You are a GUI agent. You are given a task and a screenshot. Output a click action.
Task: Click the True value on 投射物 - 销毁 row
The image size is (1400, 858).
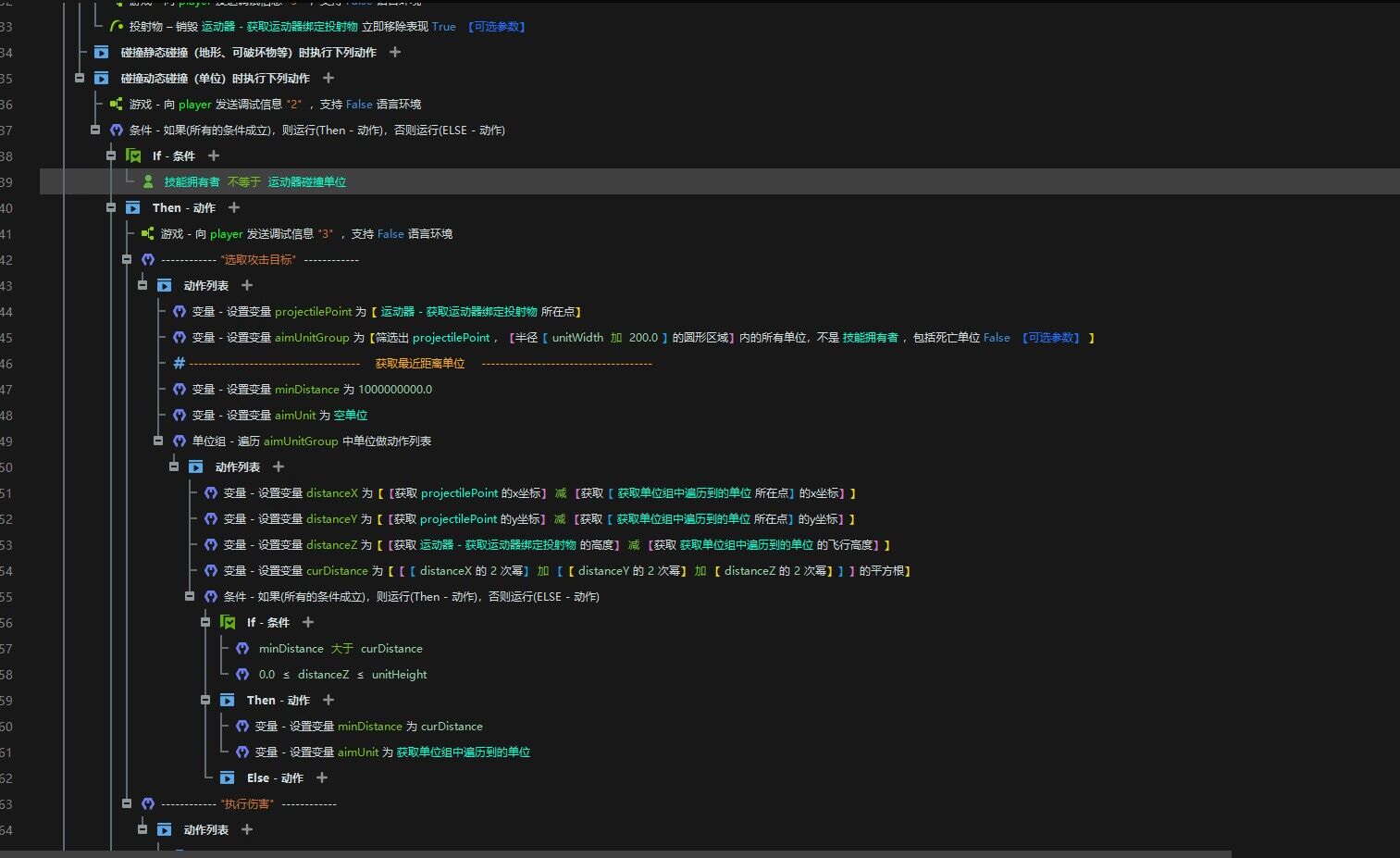[x=444, y=26]
